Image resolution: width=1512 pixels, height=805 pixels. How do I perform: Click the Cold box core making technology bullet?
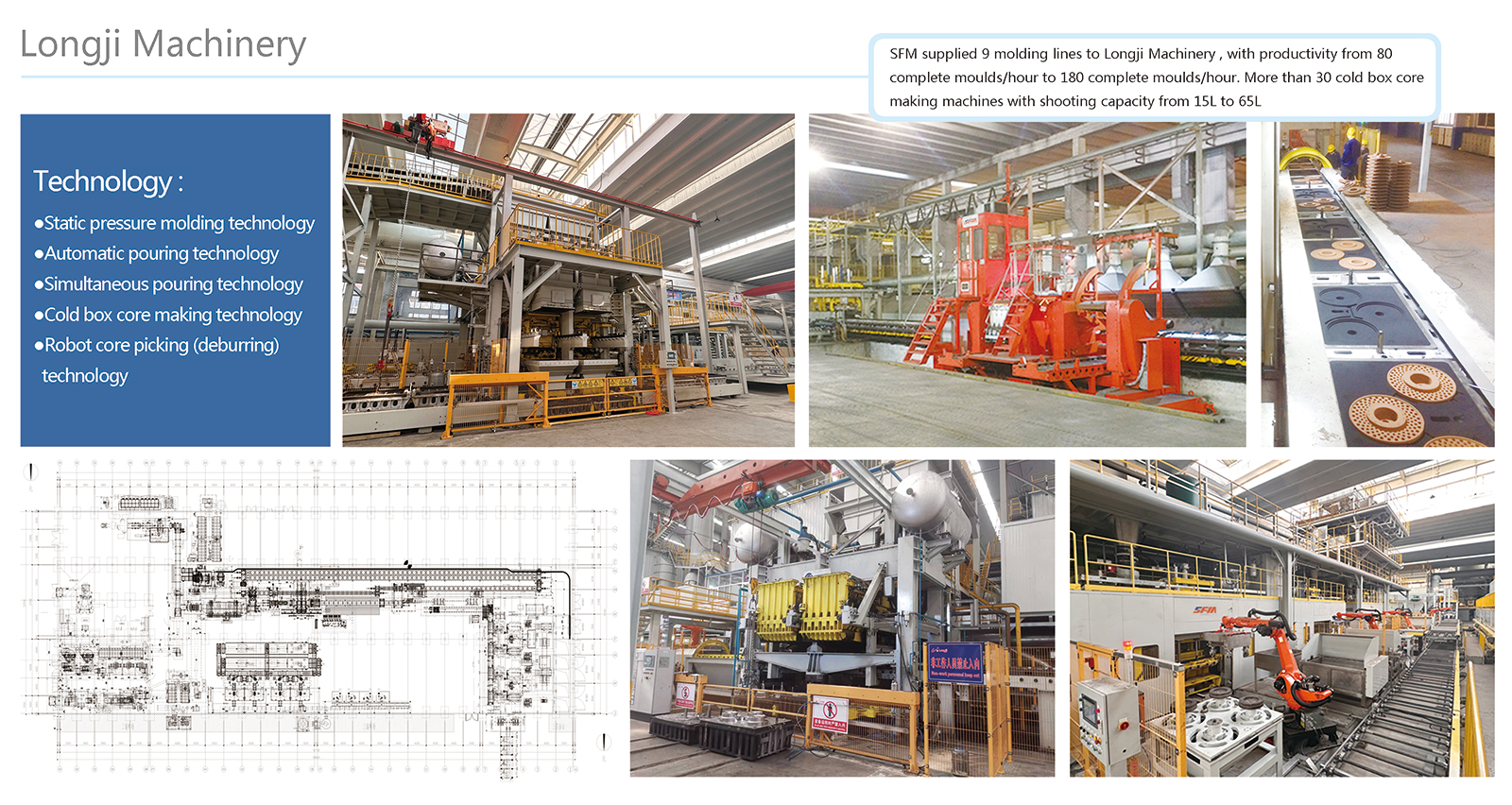[x=168, y=315]
